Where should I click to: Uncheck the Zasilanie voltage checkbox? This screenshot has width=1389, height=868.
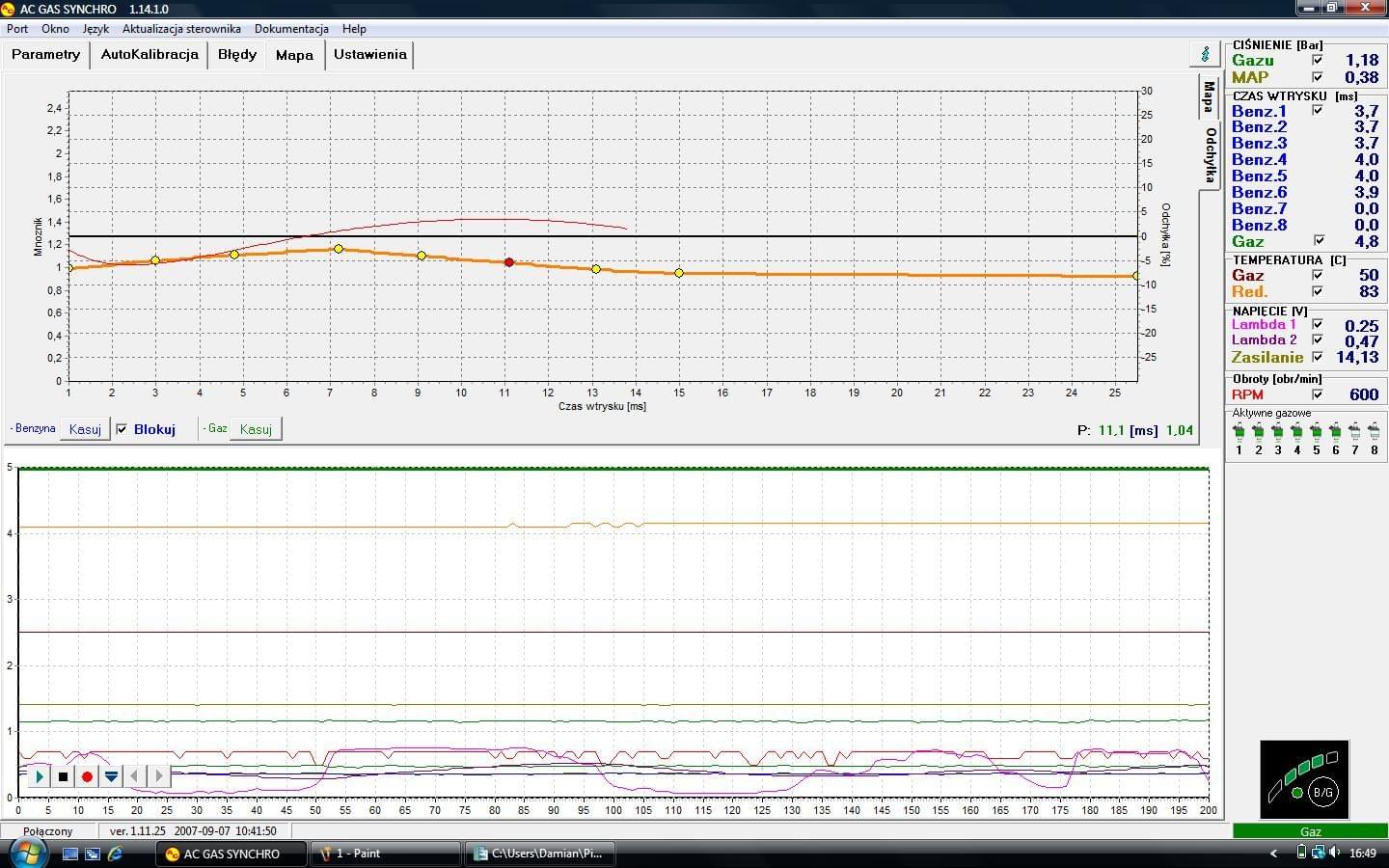[1318, 357]
